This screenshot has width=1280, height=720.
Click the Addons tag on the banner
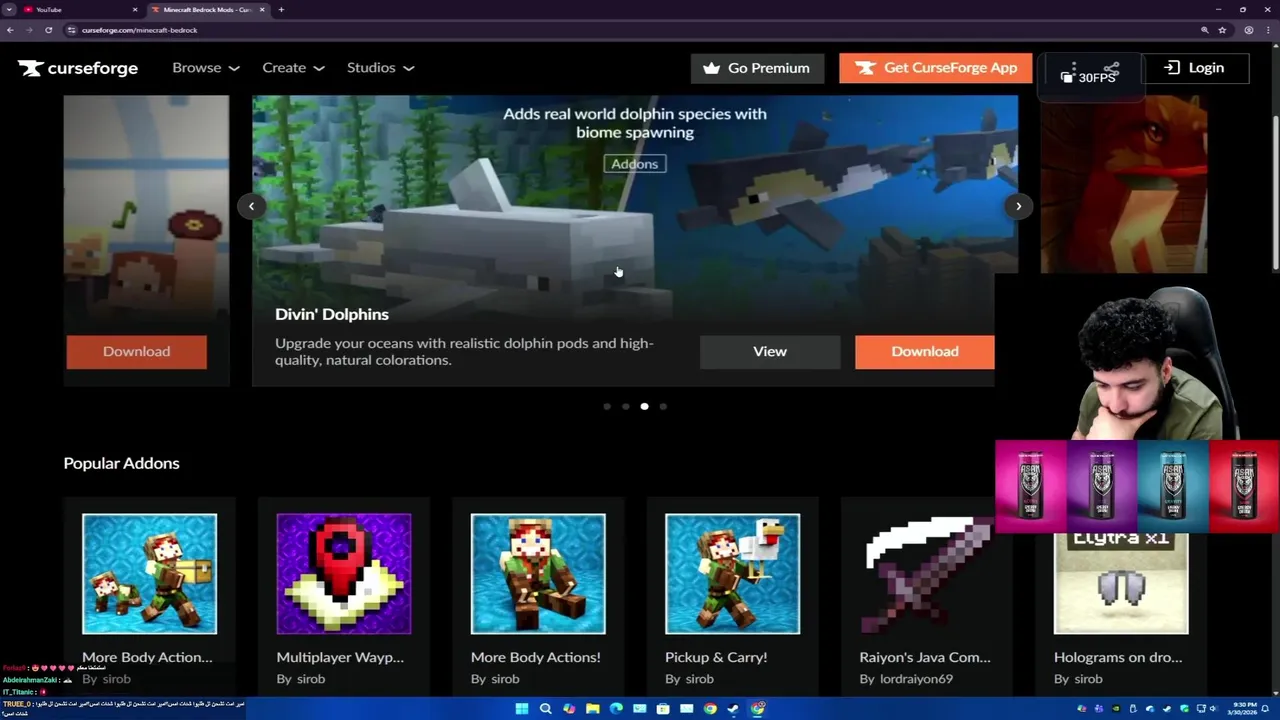pos(635,164)
